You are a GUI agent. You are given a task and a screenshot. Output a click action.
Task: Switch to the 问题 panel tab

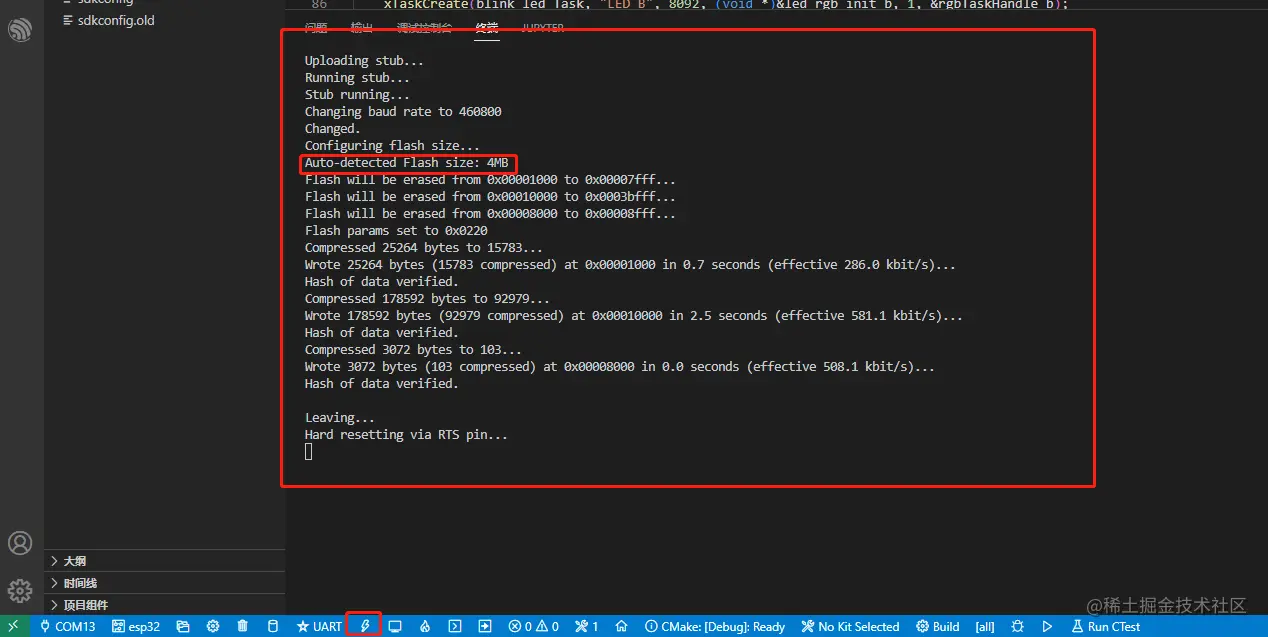click(316, 28)
